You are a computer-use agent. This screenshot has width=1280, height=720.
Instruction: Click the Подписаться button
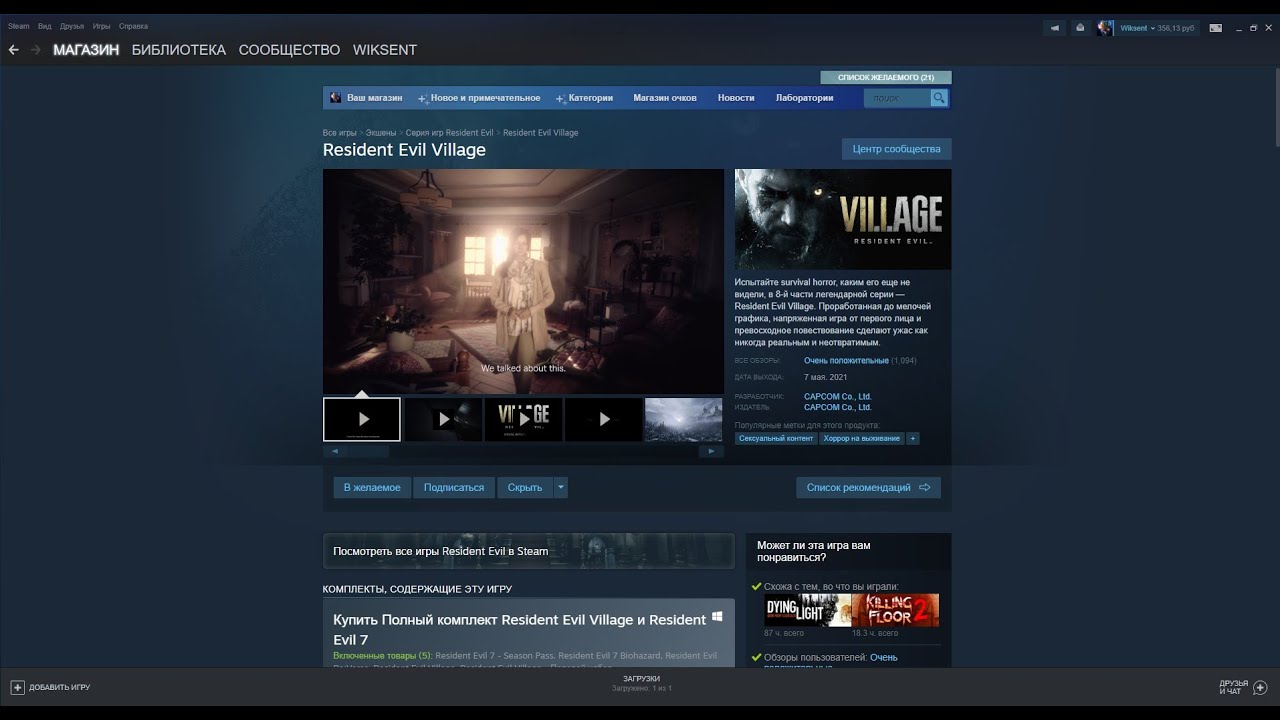(x=454, y=487)
